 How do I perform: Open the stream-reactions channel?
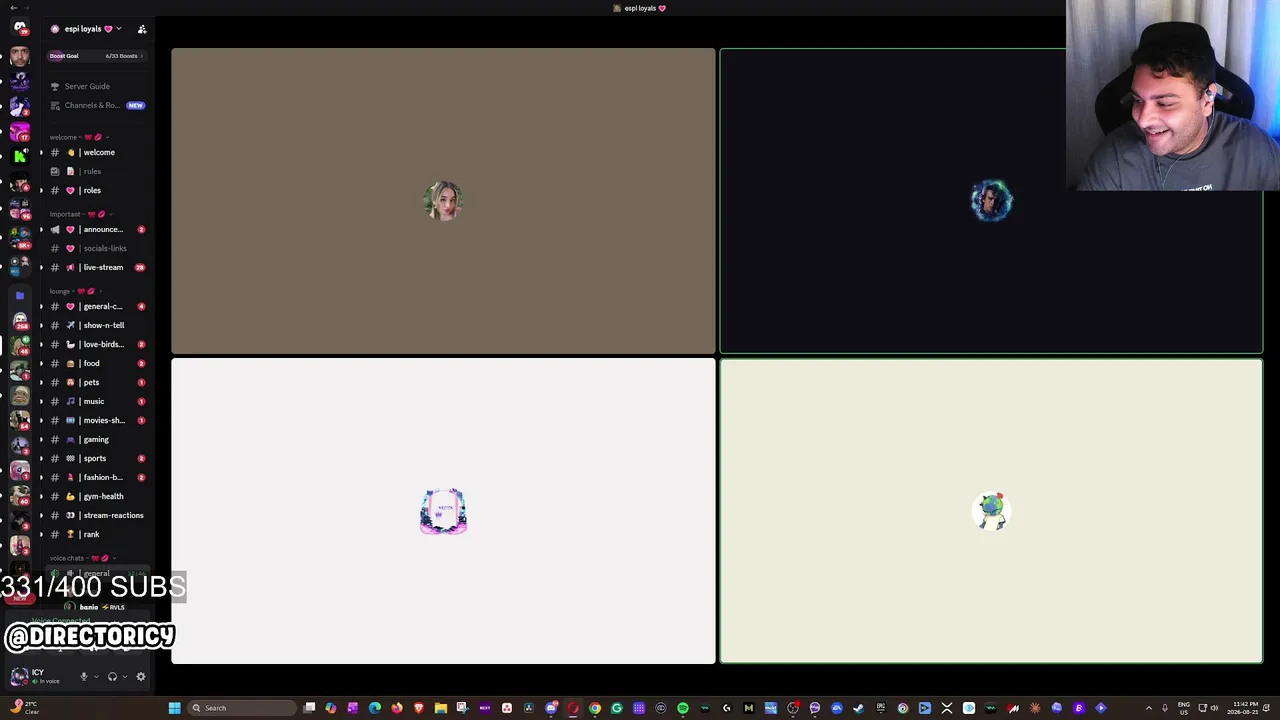click(x=96, y=515)
